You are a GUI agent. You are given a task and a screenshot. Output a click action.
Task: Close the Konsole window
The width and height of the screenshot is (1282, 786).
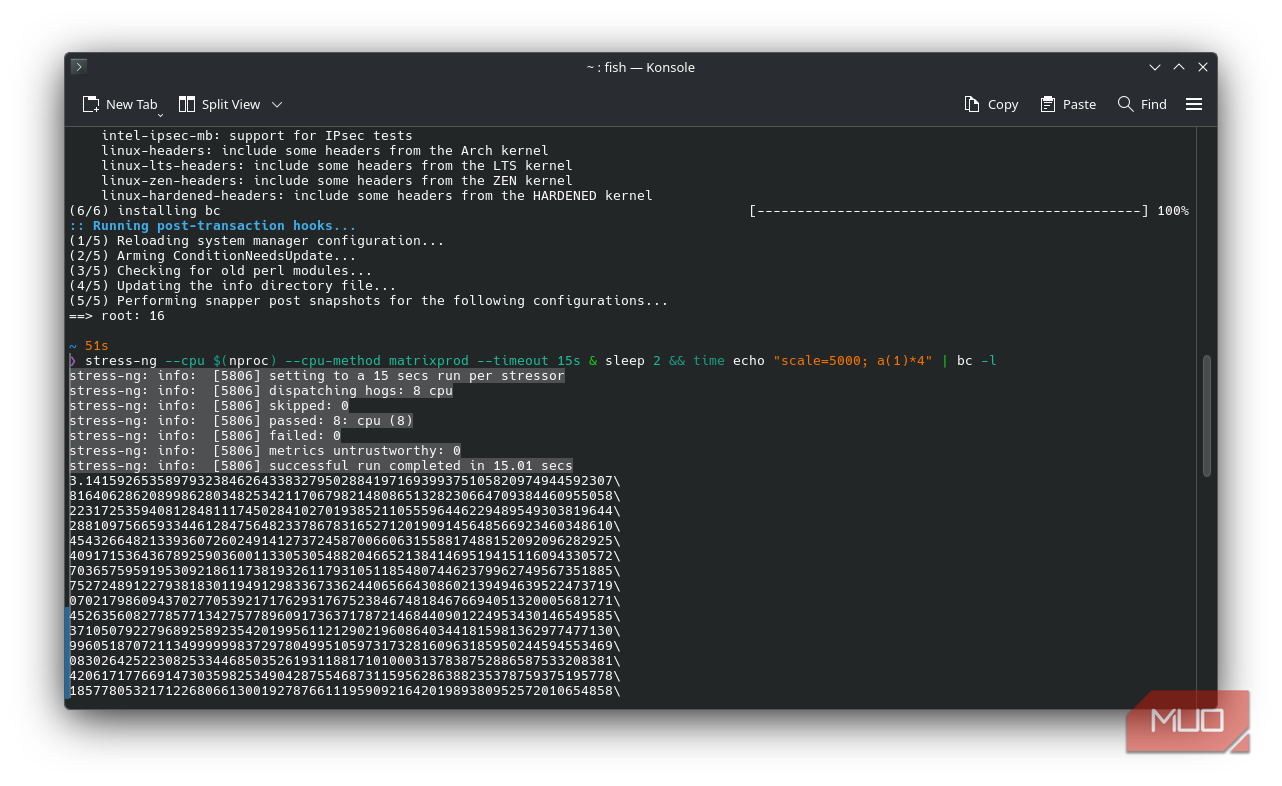coord(1203,67)
